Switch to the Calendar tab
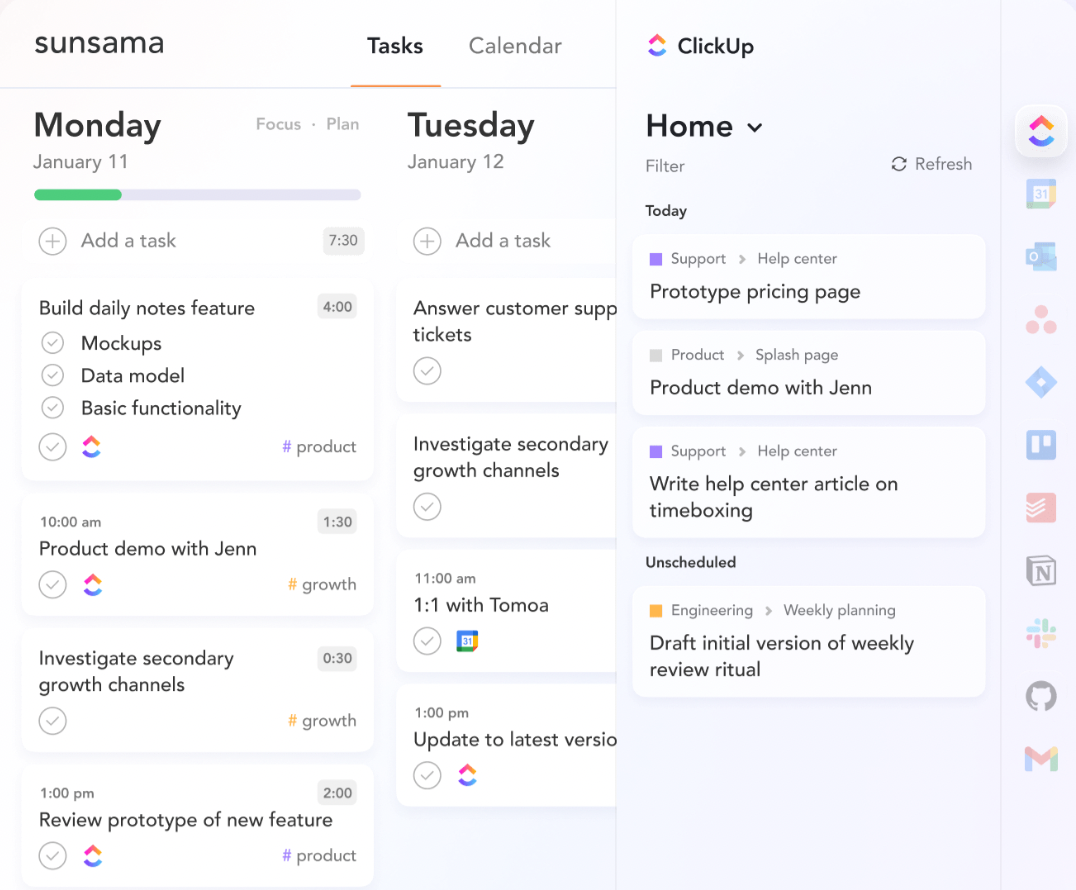The width and height of the screenshot is (1076, 890). coord(515,46)
